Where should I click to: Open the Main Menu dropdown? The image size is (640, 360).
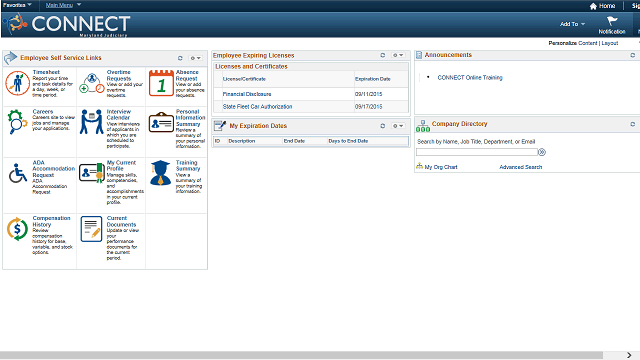point(63,5)
